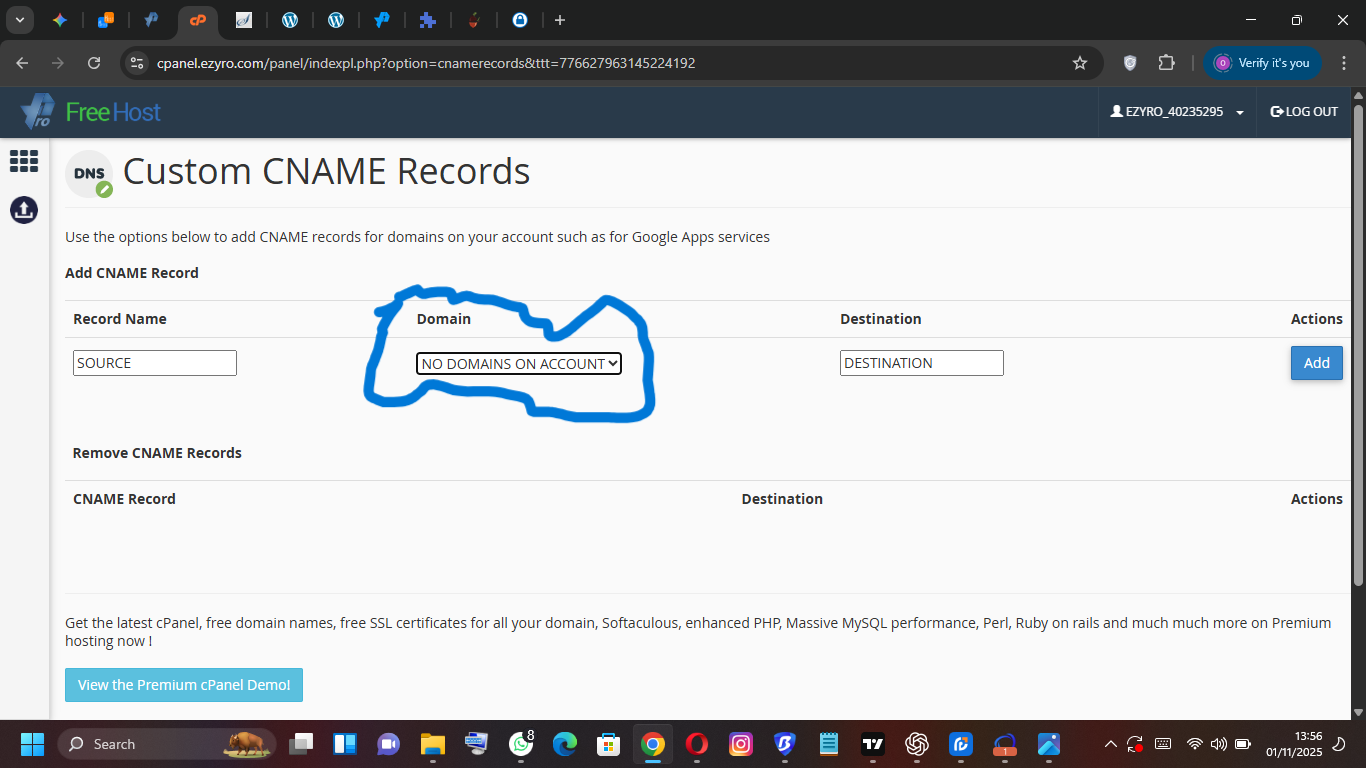The image size is (1366, 768).
Task: Launch Instagram from the taskbar
Action: (x=740, y=744)
